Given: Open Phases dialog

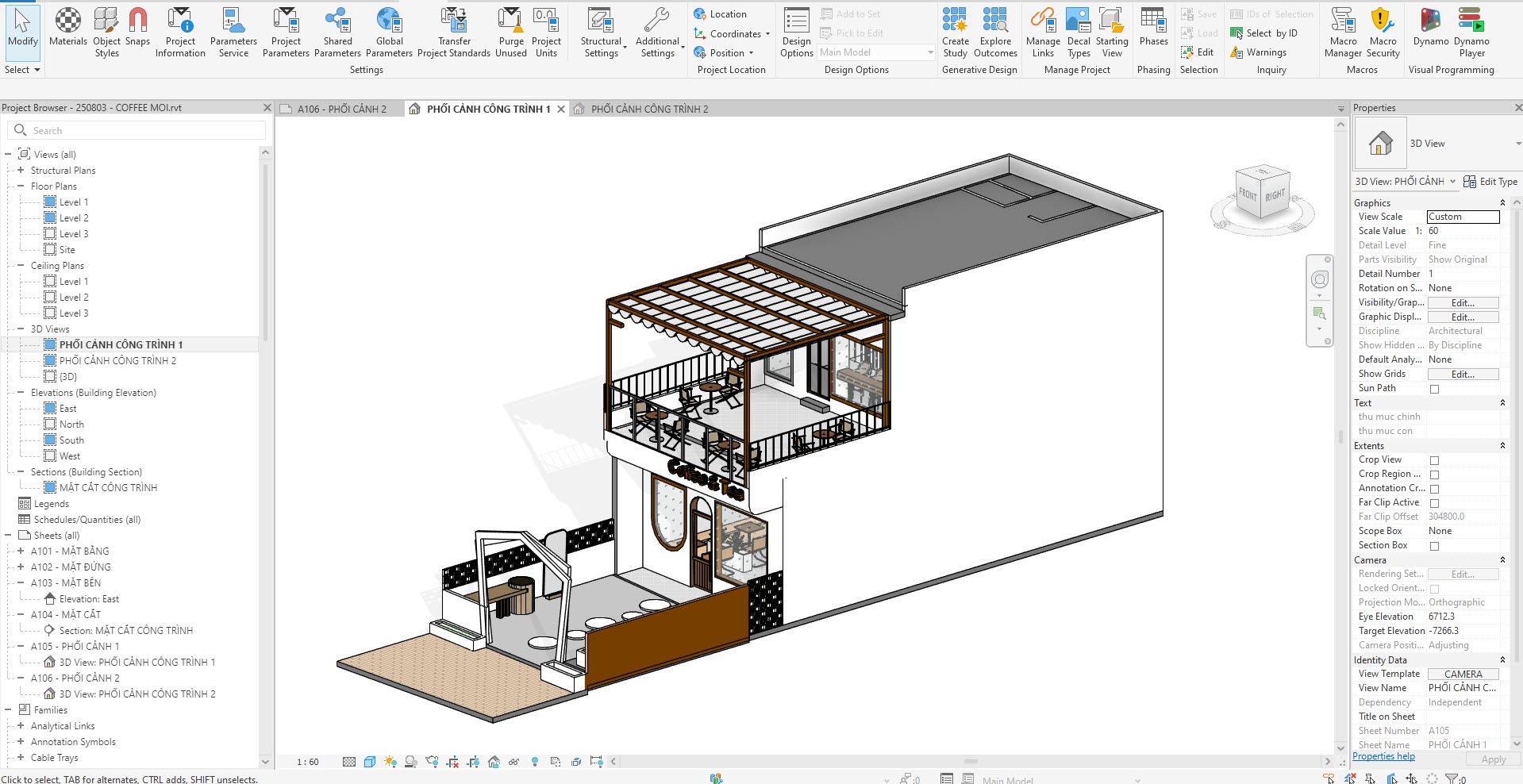Looking at the screenshot, I should (1153, 28).
